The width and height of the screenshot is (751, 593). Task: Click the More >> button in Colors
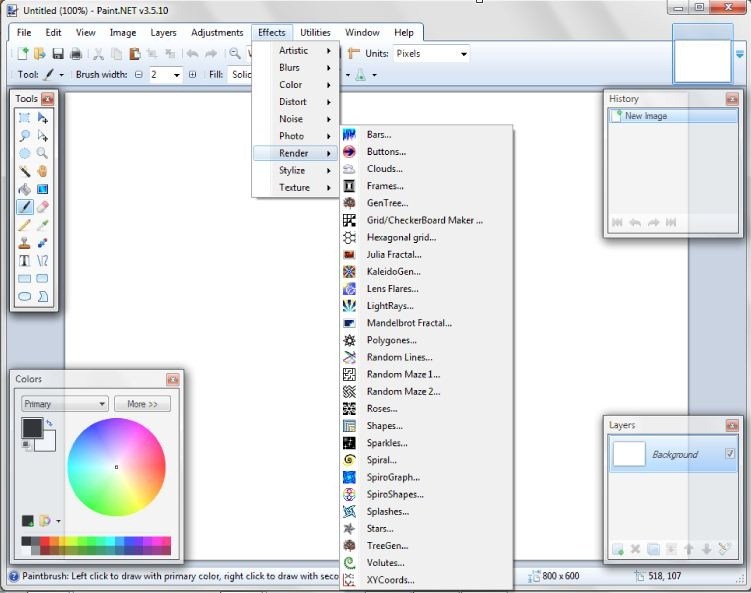[x=142, y=404]
